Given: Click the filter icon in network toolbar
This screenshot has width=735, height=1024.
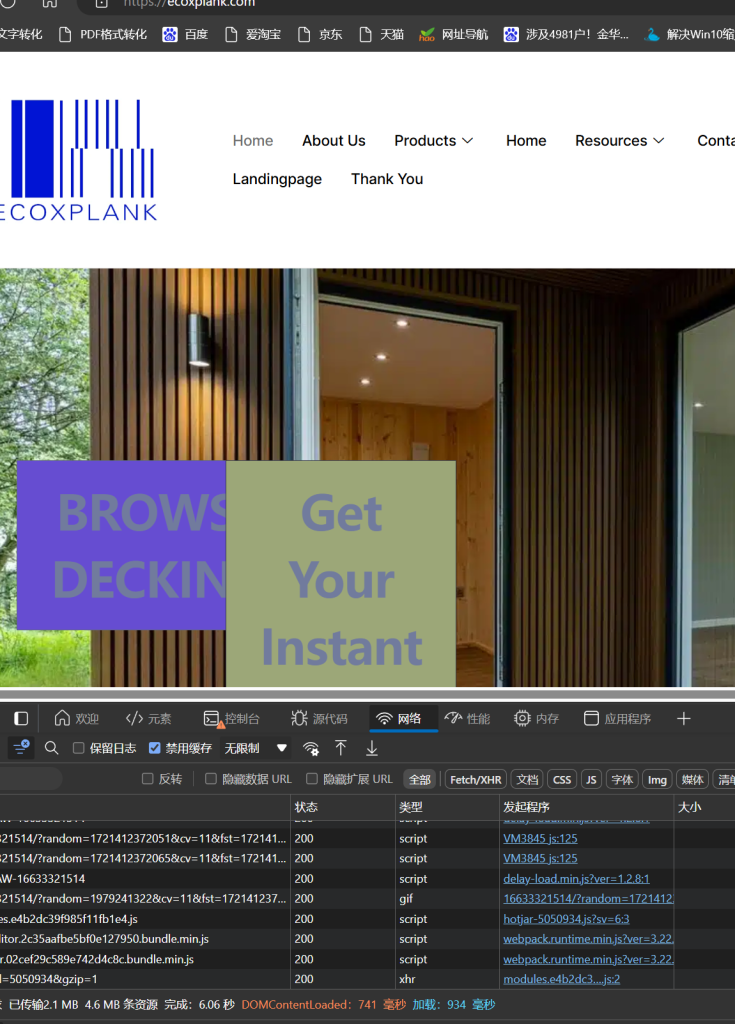Looking at the screenshot, I should [x=20, y=747].
